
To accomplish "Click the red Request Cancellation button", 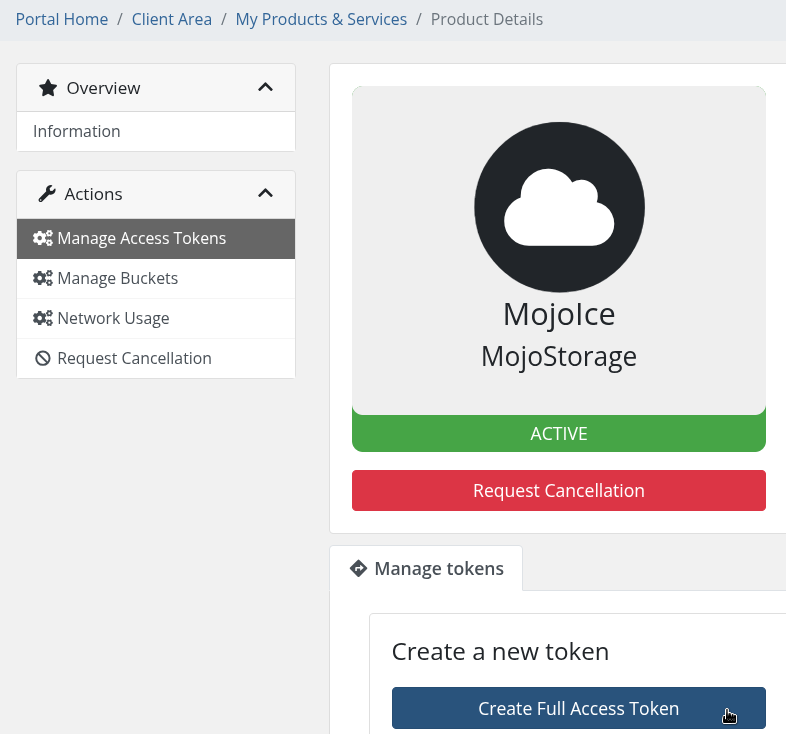I will [x=559, y=490].
